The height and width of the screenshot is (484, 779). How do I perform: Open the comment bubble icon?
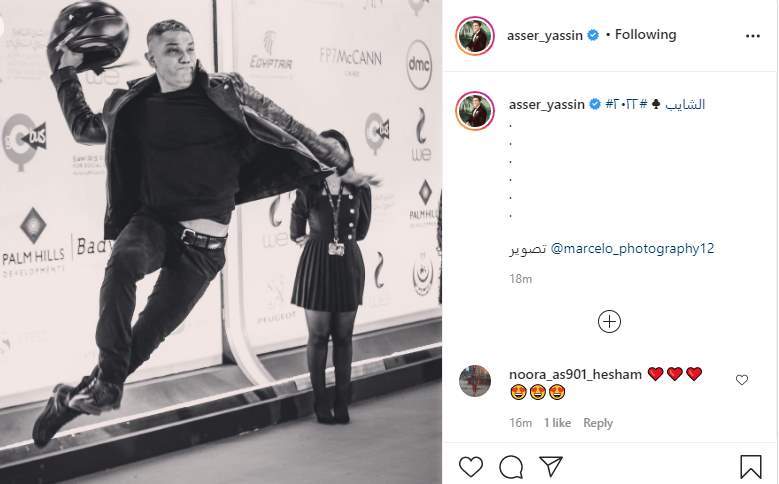click(x=511, y=467)
